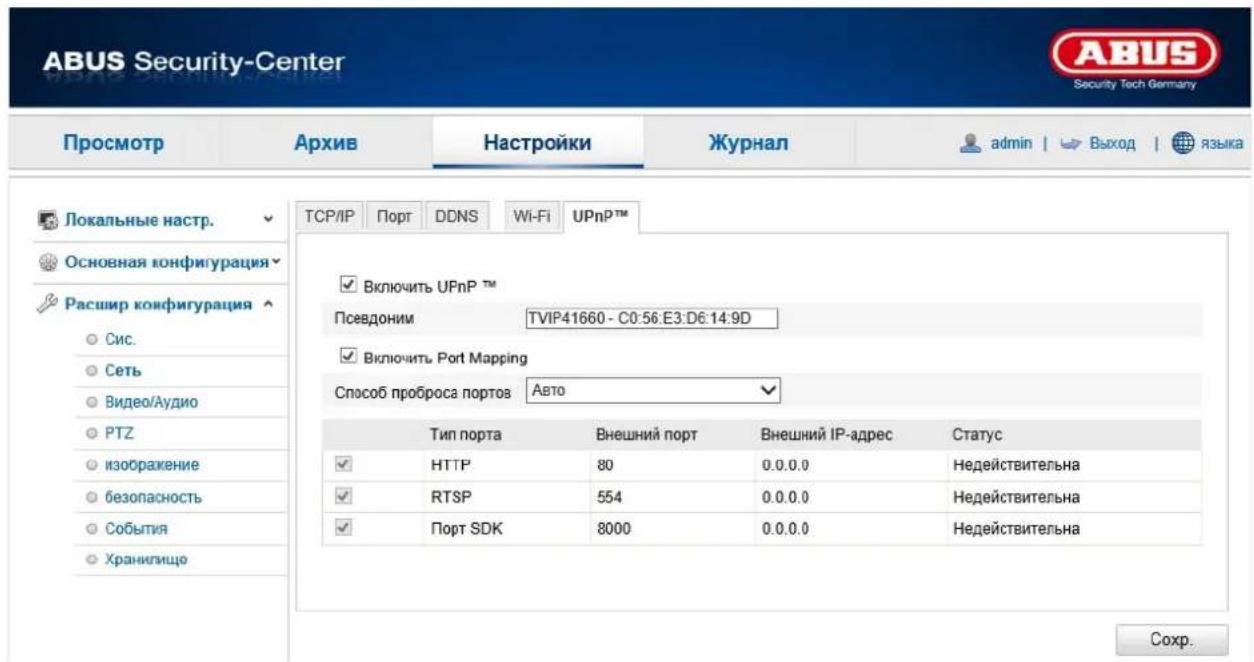Open the TCP/IP settings tab
Screen dimensions: 1254x662
(x=330, y=217)
